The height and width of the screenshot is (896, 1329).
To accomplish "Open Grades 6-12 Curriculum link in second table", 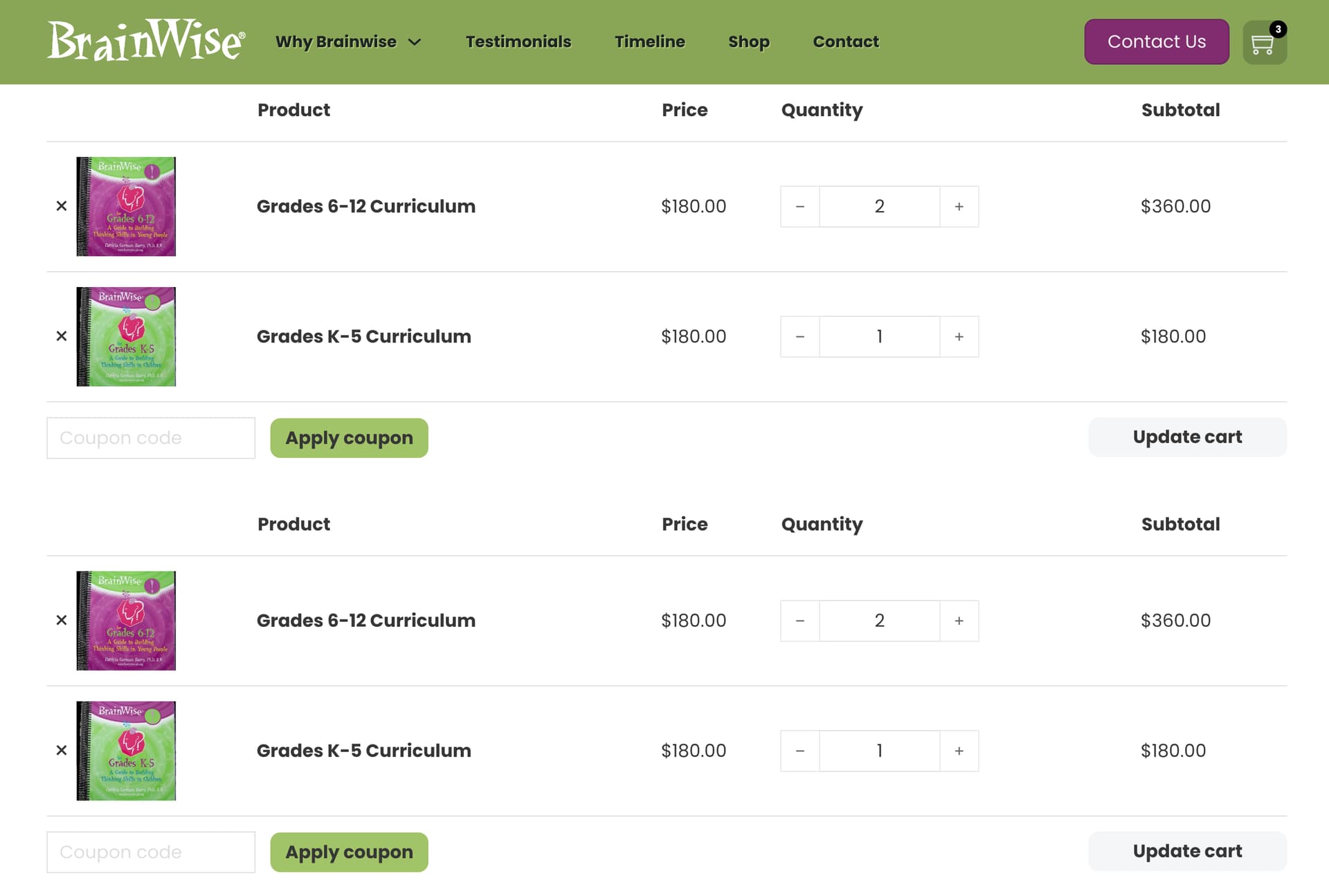I will point(366,621).
